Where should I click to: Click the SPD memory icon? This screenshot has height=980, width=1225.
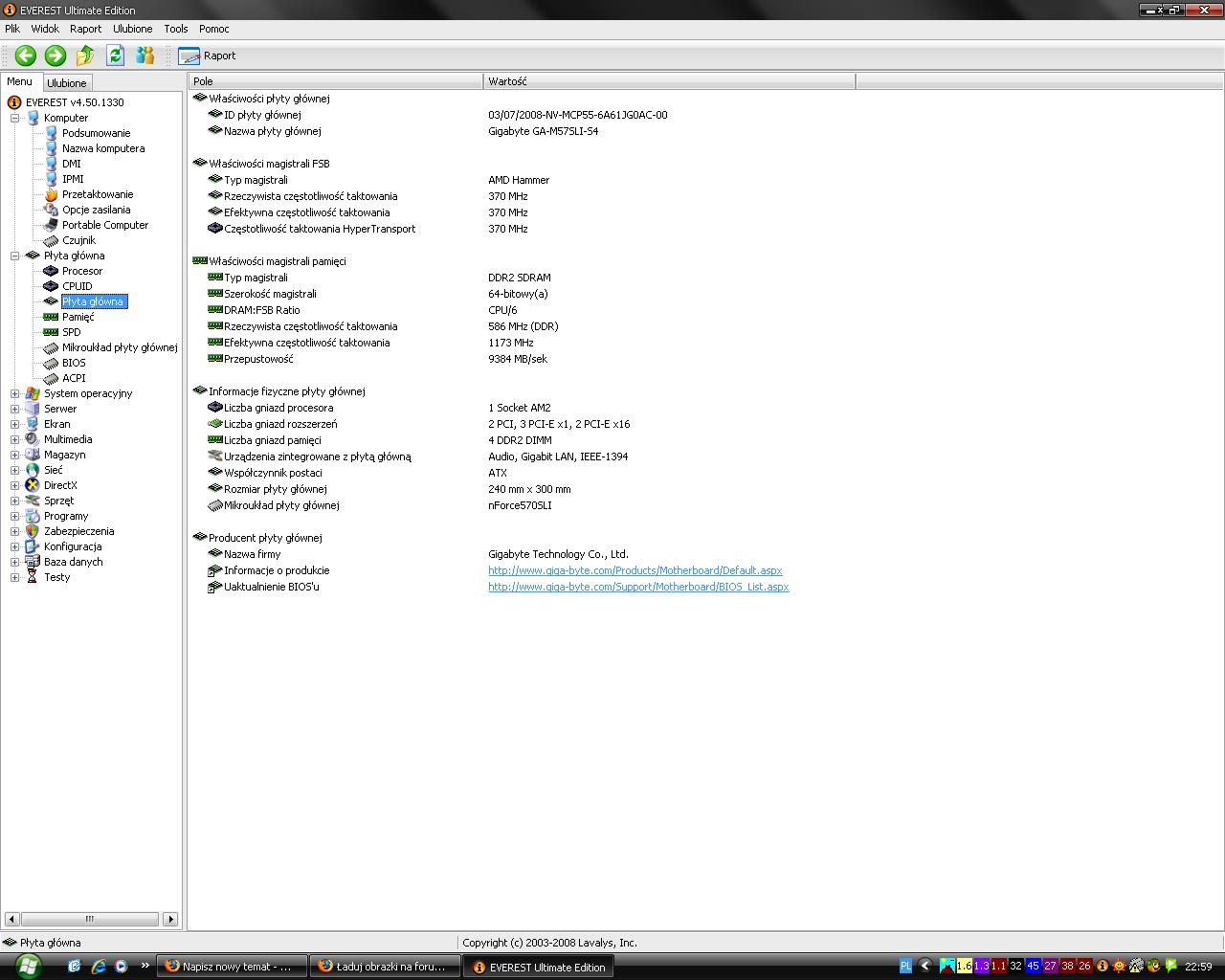point(51,332)
